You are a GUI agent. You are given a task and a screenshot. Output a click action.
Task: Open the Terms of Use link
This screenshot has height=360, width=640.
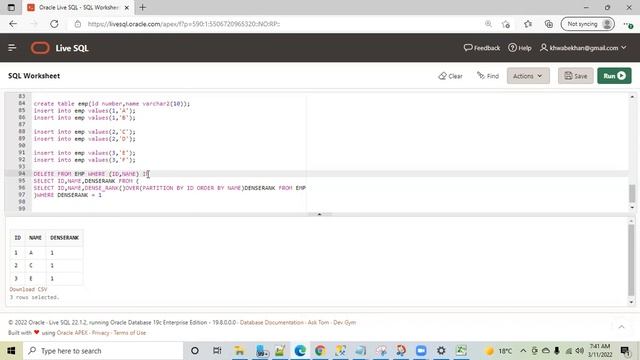click(x=130, y=333)
